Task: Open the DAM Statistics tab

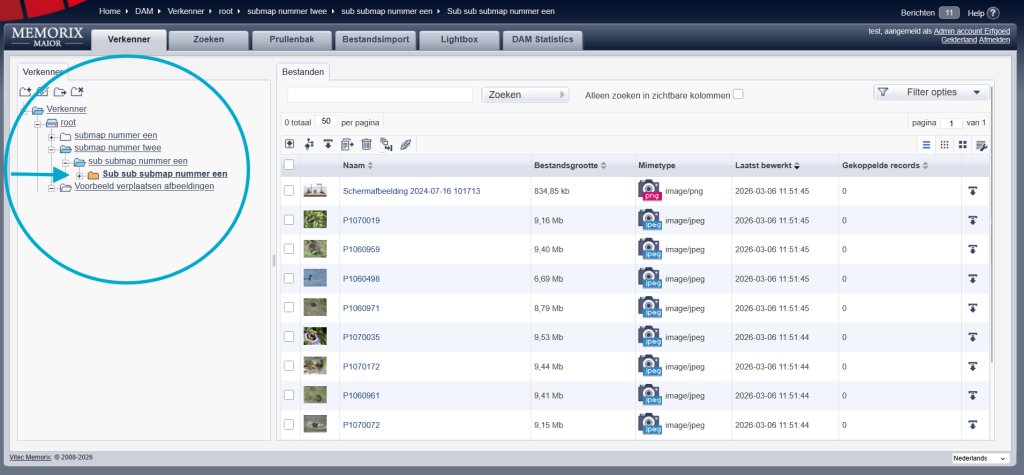Action: [542, 40]
